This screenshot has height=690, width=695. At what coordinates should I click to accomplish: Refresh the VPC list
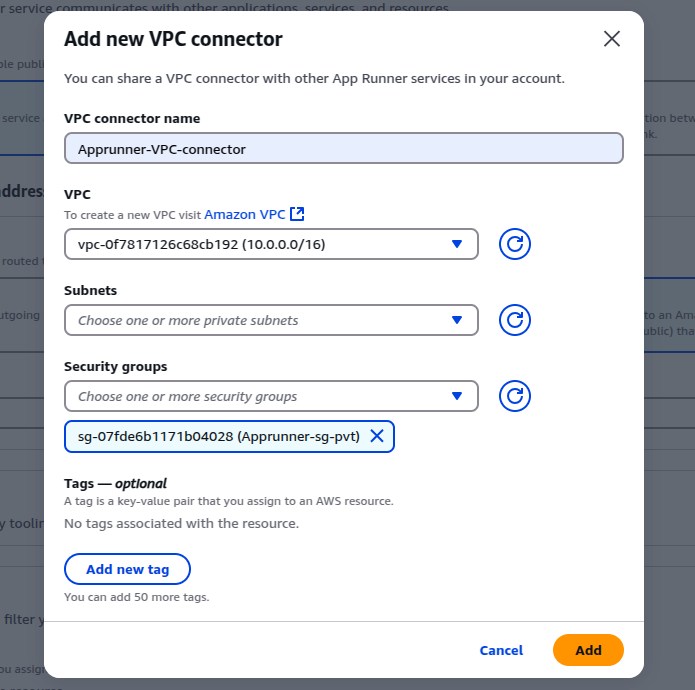515,244
